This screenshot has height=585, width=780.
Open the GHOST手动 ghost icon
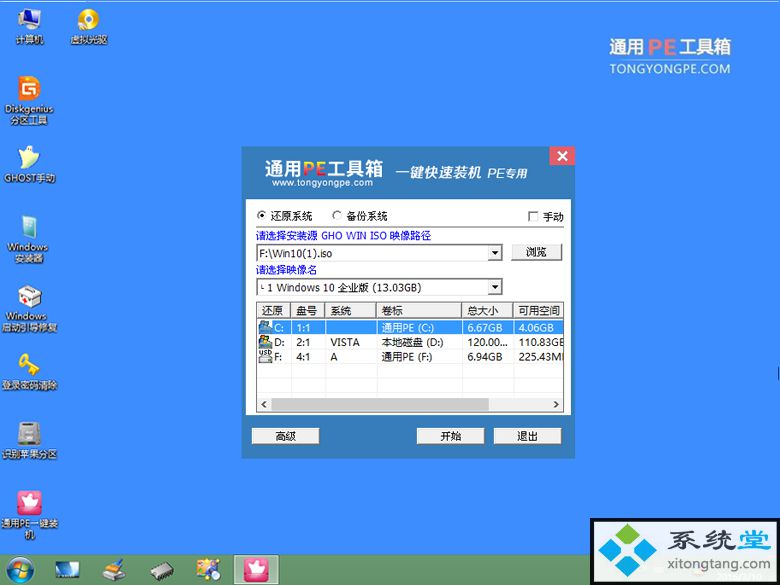pos(29,164)
